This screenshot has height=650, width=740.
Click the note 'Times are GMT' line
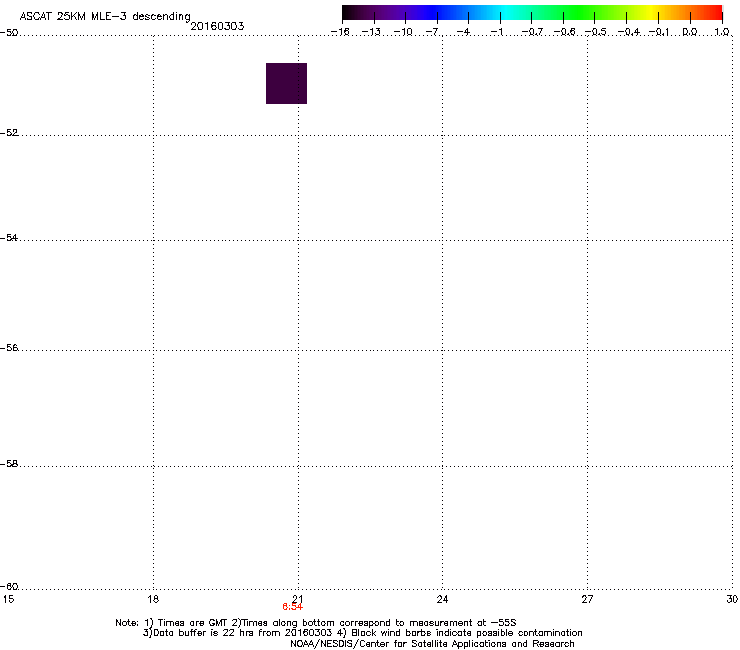(316, 623)
